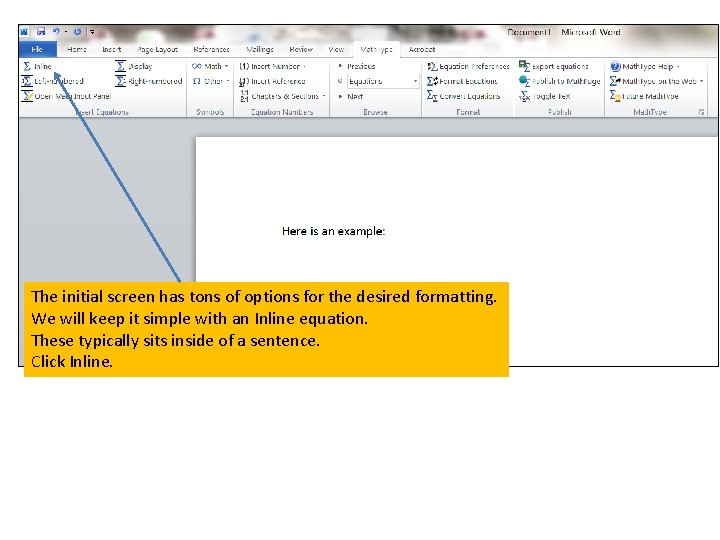
Task: Click the Save icon in Quick Access
Action: pos(41,31)
